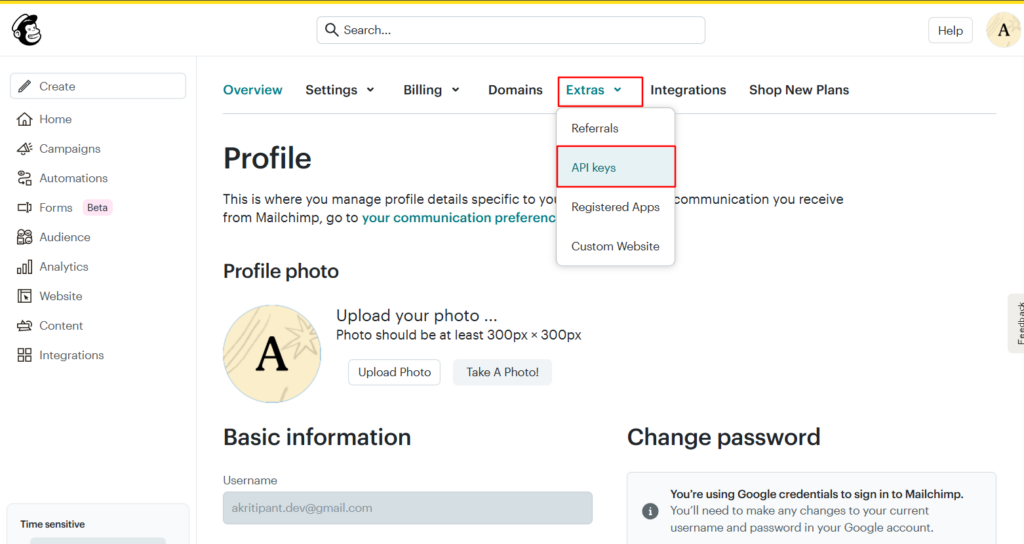Select Referrals from the Extras menu
This screenshot has width=1024, height=544.
pyautogui.click(x=615, y=128)
